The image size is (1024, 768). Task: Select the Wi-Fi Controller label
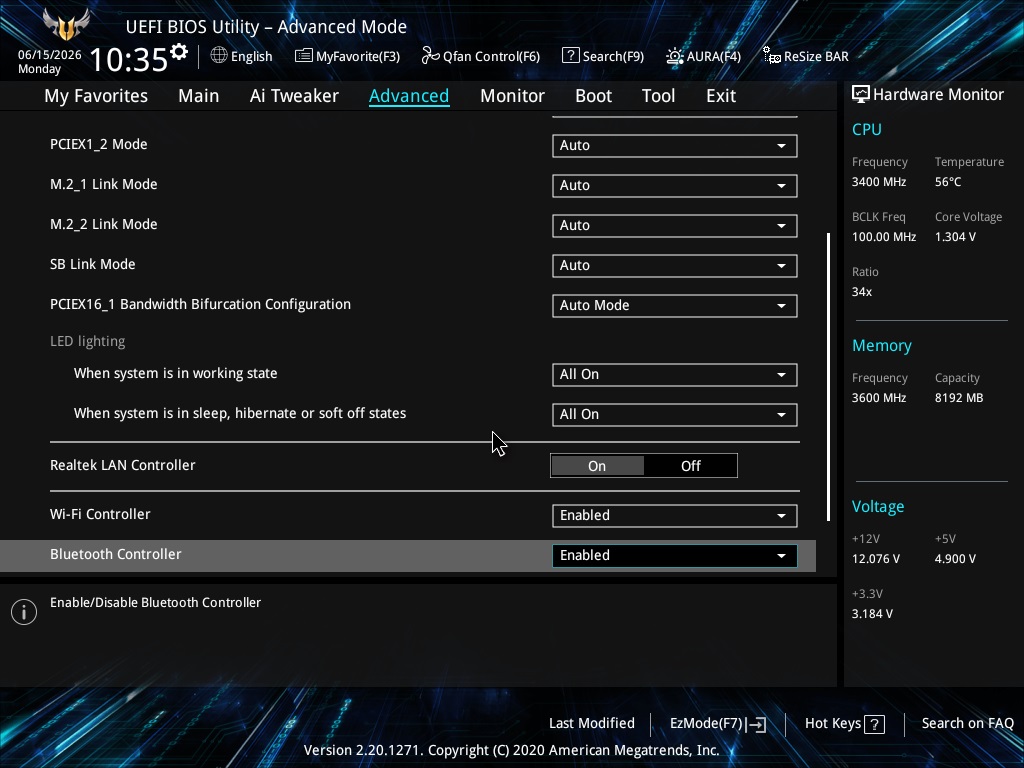tap(100, 514)
